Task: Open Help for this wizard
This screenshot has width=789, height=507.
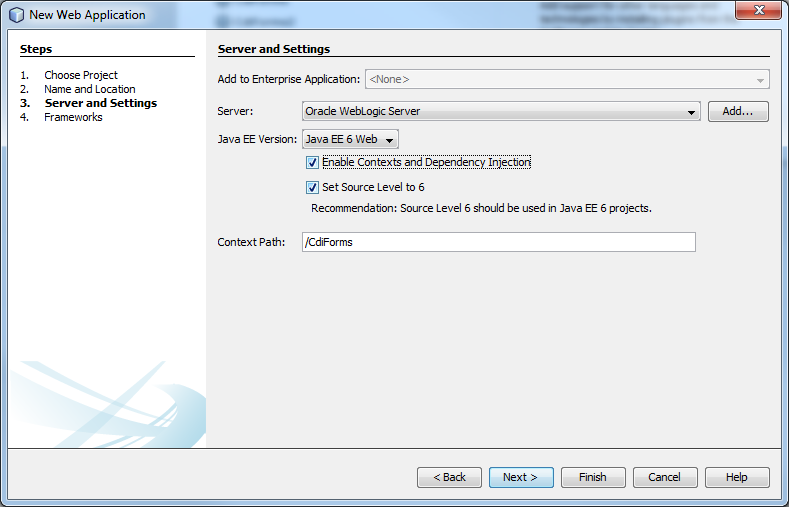Action: [737, 477]
